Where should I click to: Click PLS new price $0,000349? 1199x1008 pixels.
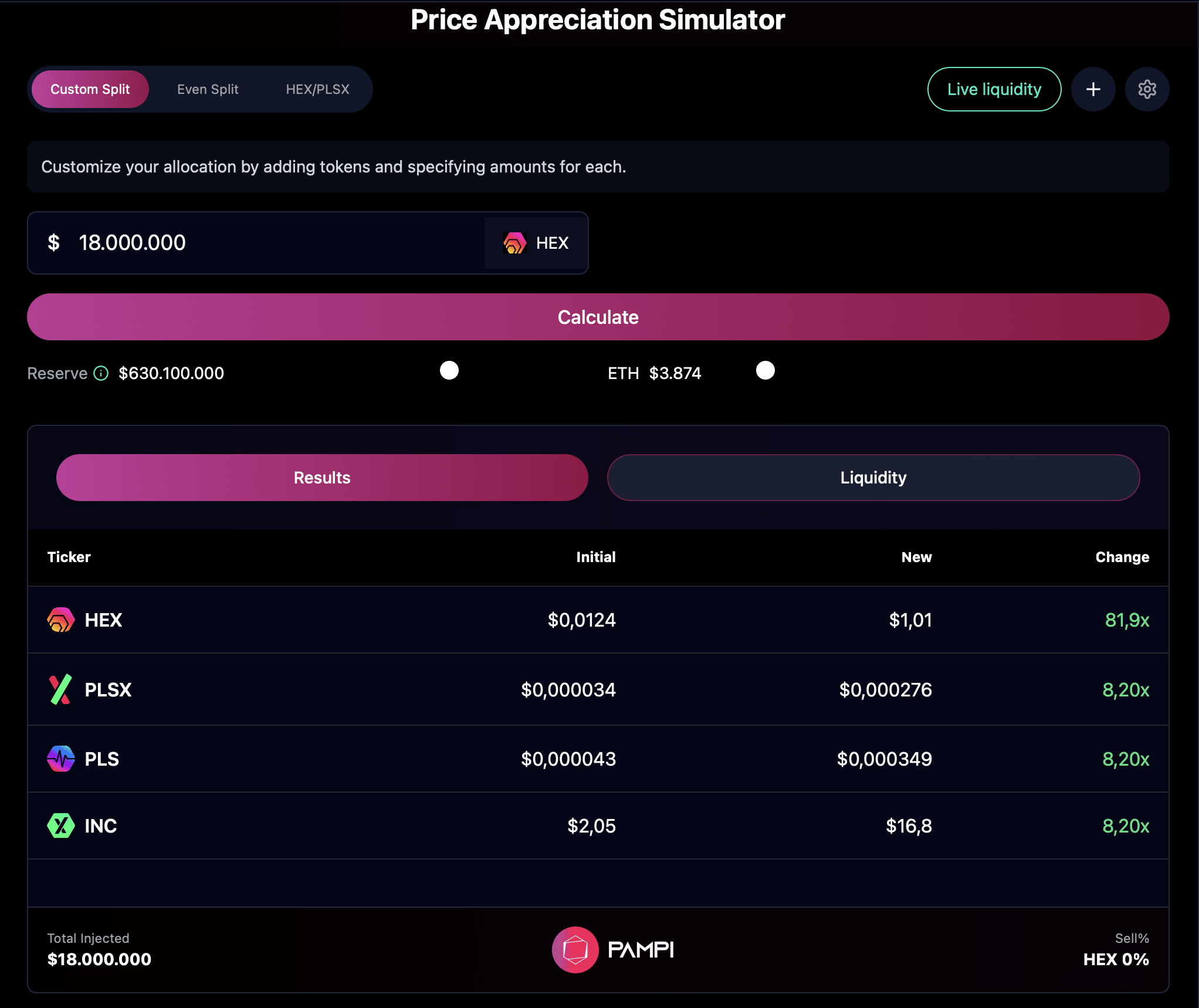(x=884, y=759)
